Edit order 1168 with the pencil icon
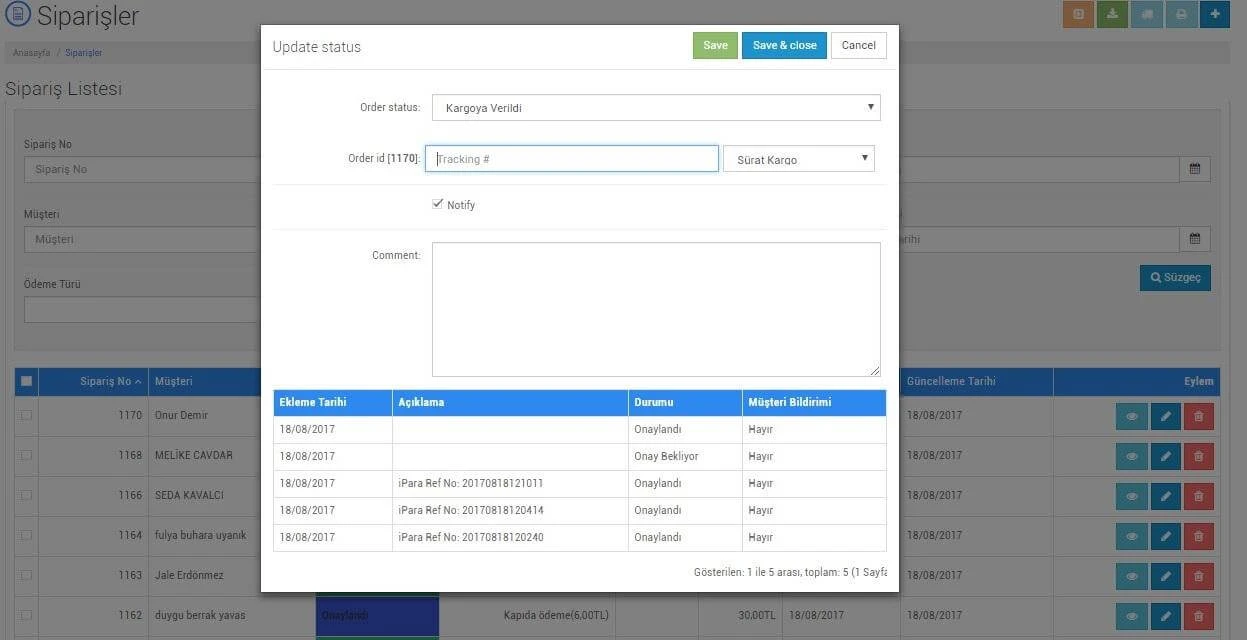1247x640 pixels. point(1165,456)
